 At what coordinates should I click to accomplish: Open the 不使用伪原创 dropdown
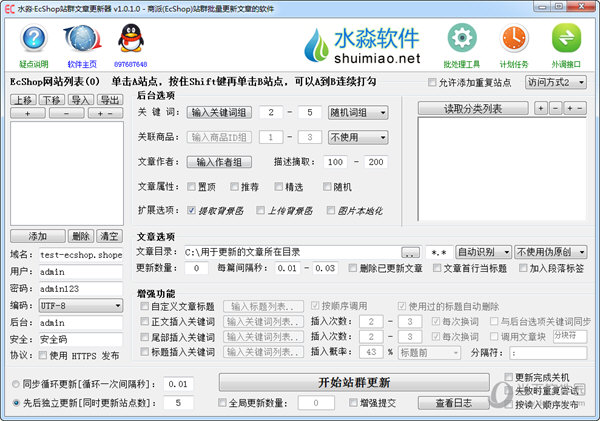click(x=550, y=252)
